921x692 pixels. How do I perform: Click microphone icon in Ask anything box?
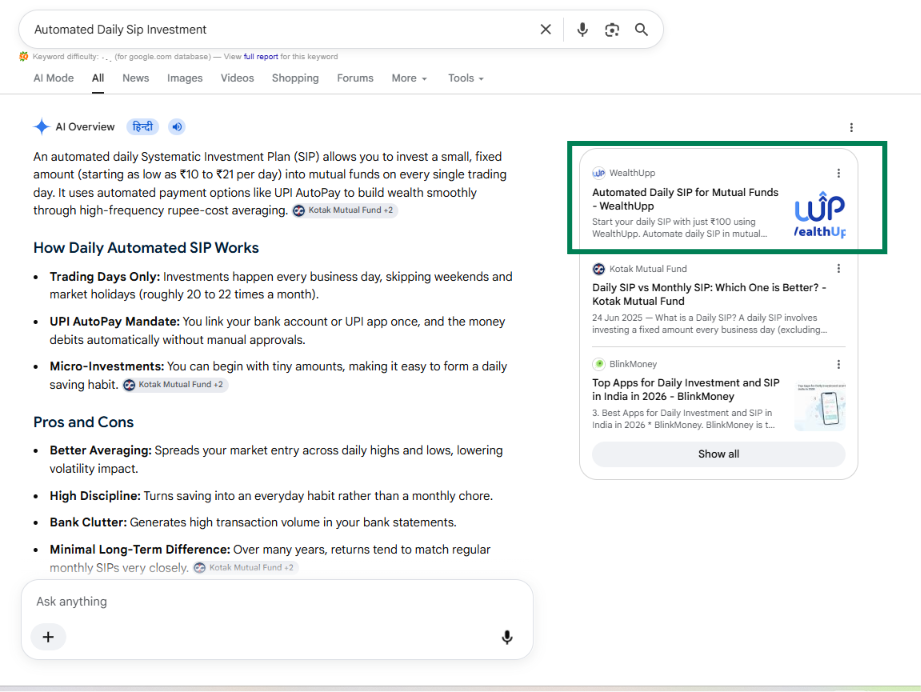[x=507, y=637]
